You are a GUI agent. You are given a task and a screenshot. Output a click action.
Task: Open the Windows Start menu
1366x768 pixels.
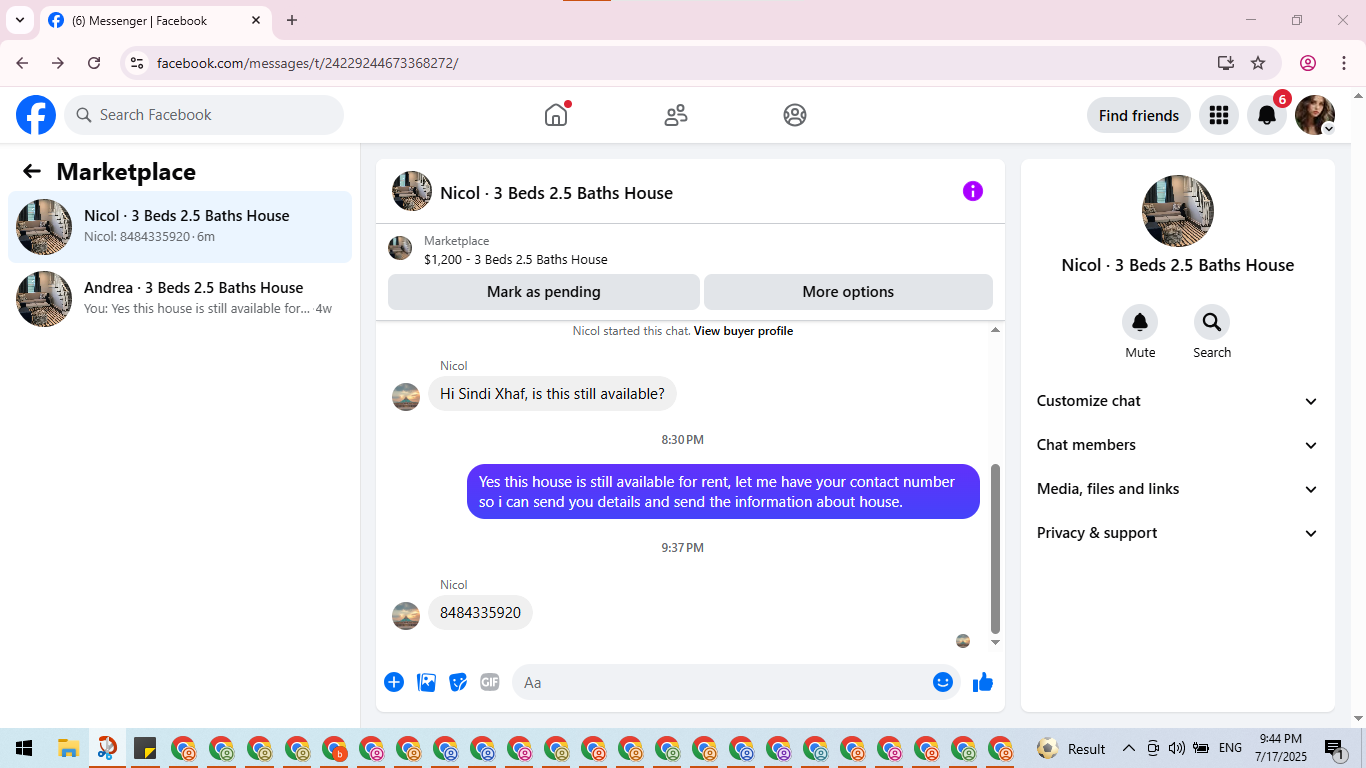tap(24, 748)
